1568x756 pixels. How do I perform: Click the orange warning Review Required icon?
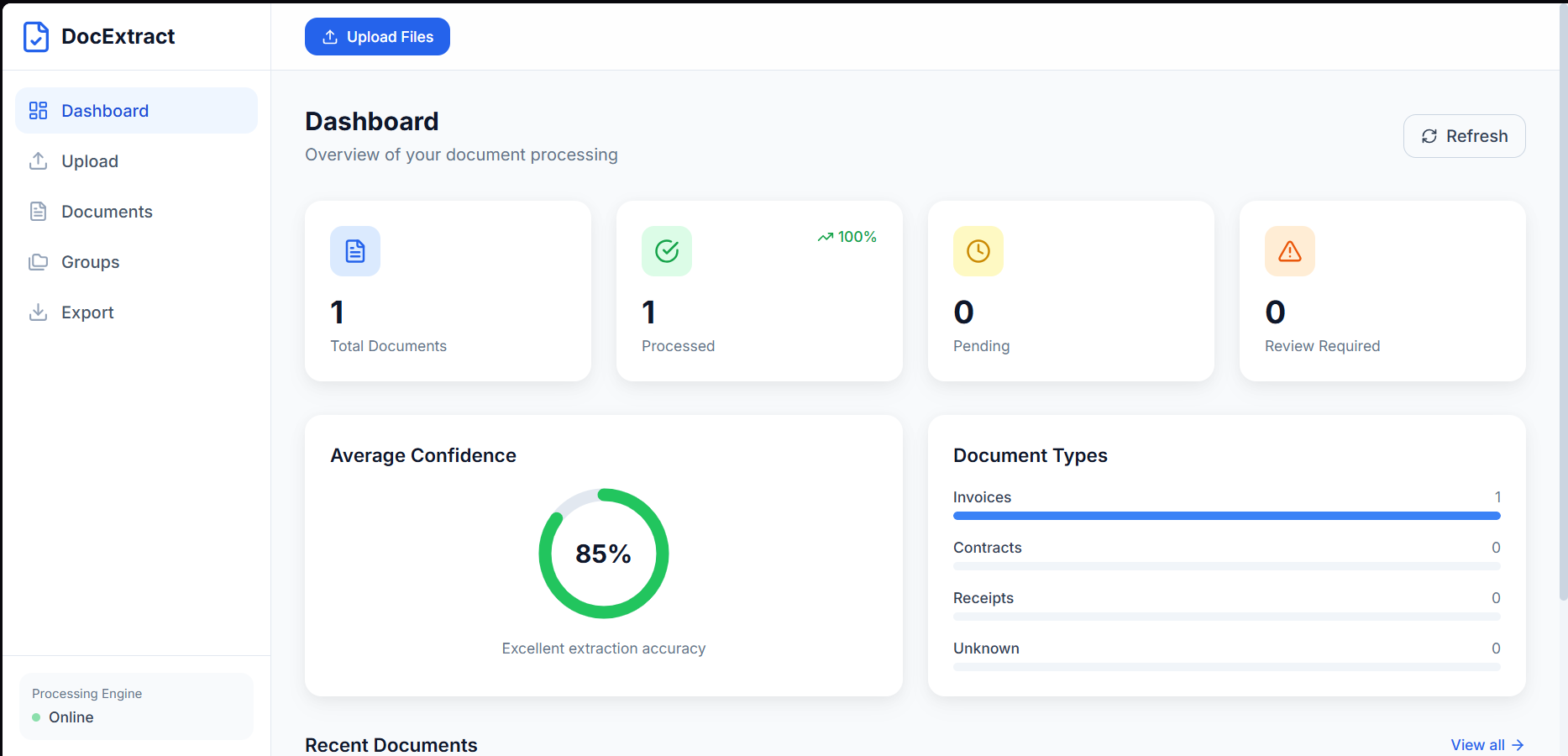[1290, 251]
